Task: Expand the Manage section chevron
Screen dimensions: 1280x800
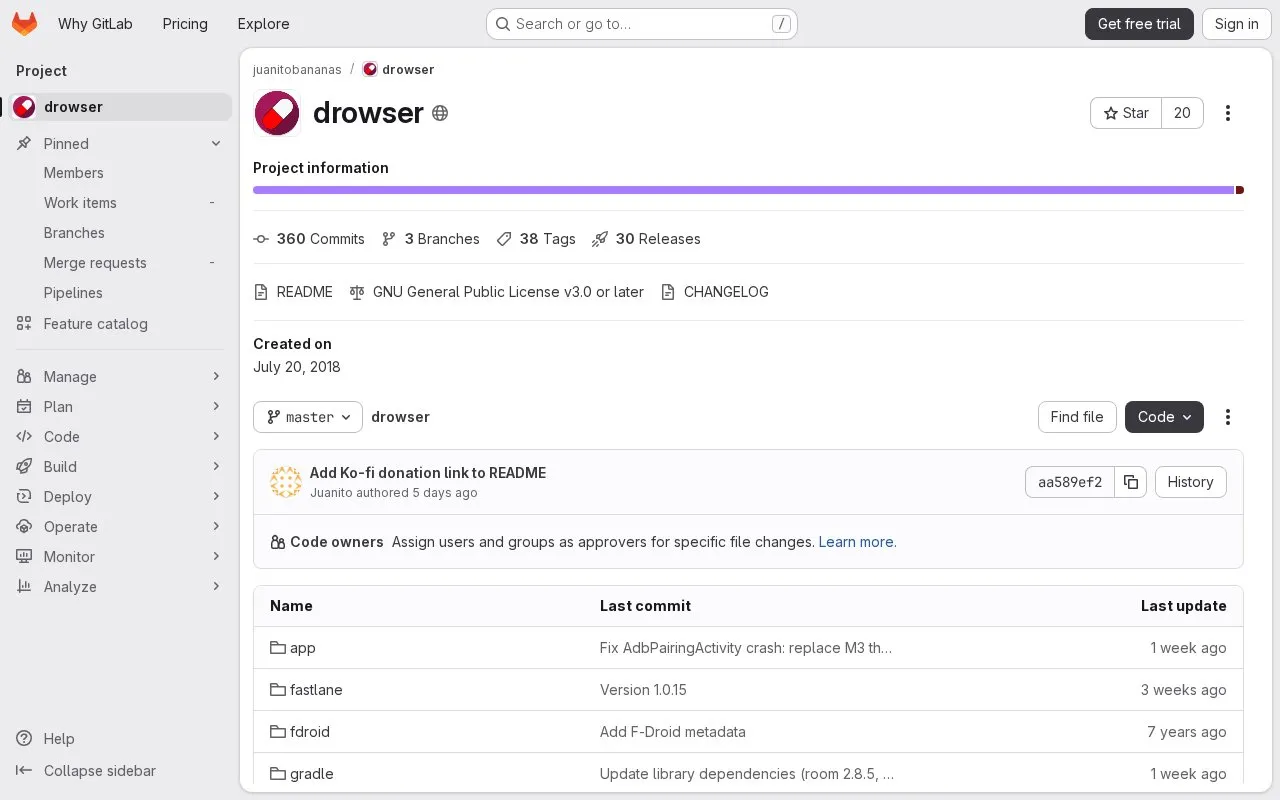Action: click(216, 377)
